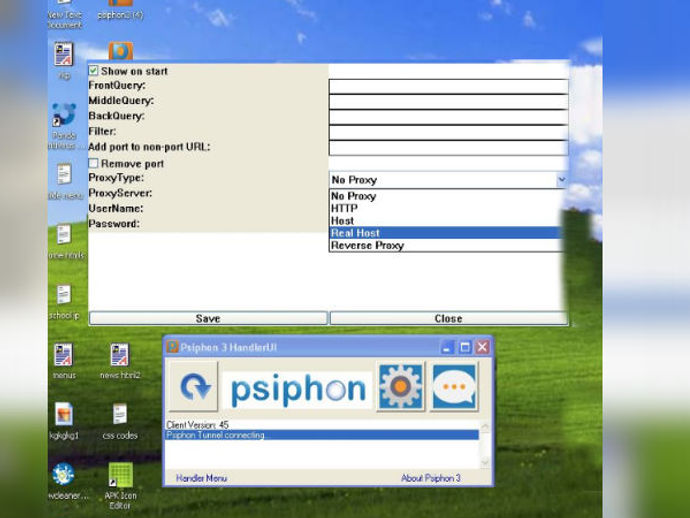
Task: Focus the MiddleQuery input field
Action: tap(448, 102)
